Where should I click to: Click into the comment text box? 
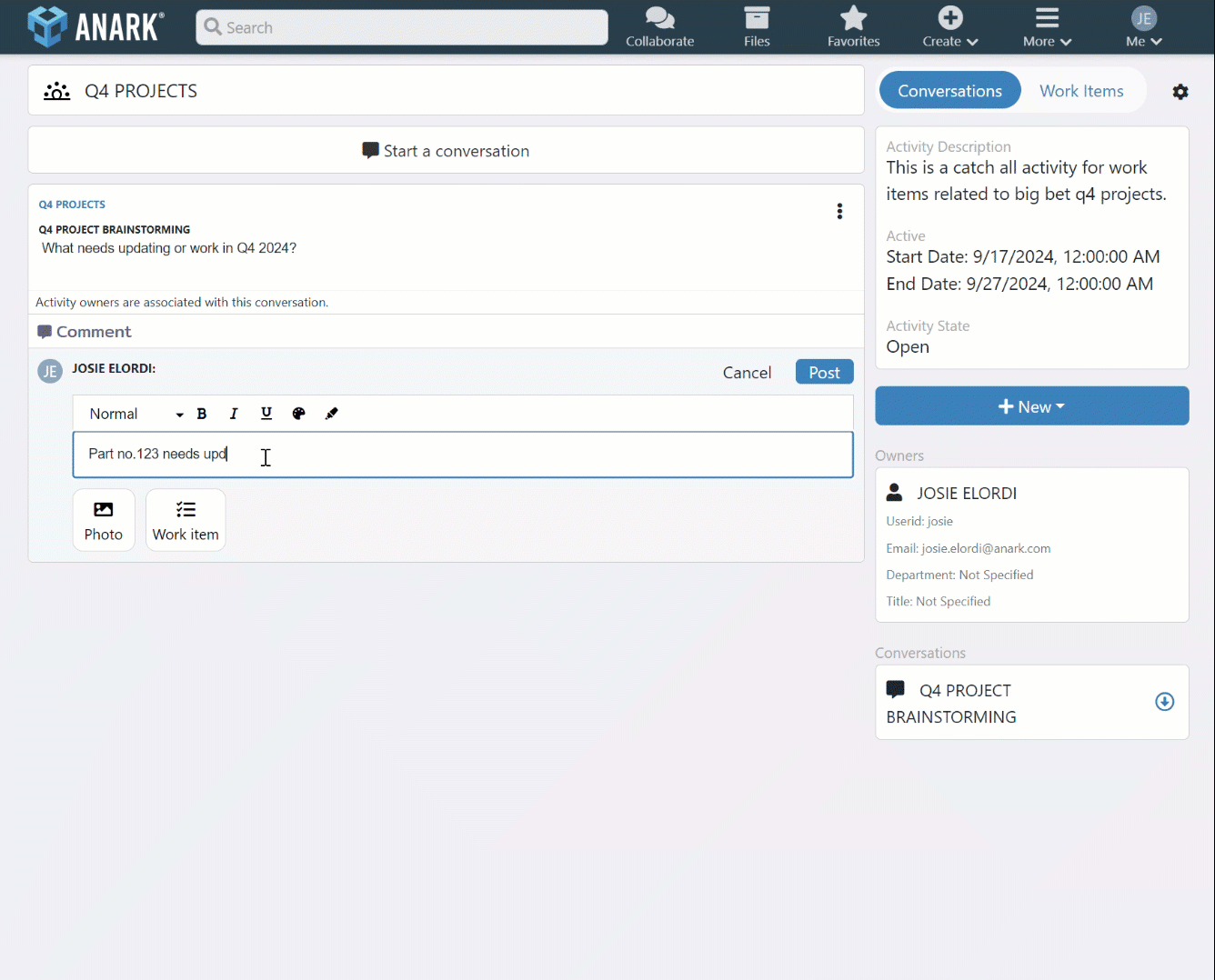[463, 455]
